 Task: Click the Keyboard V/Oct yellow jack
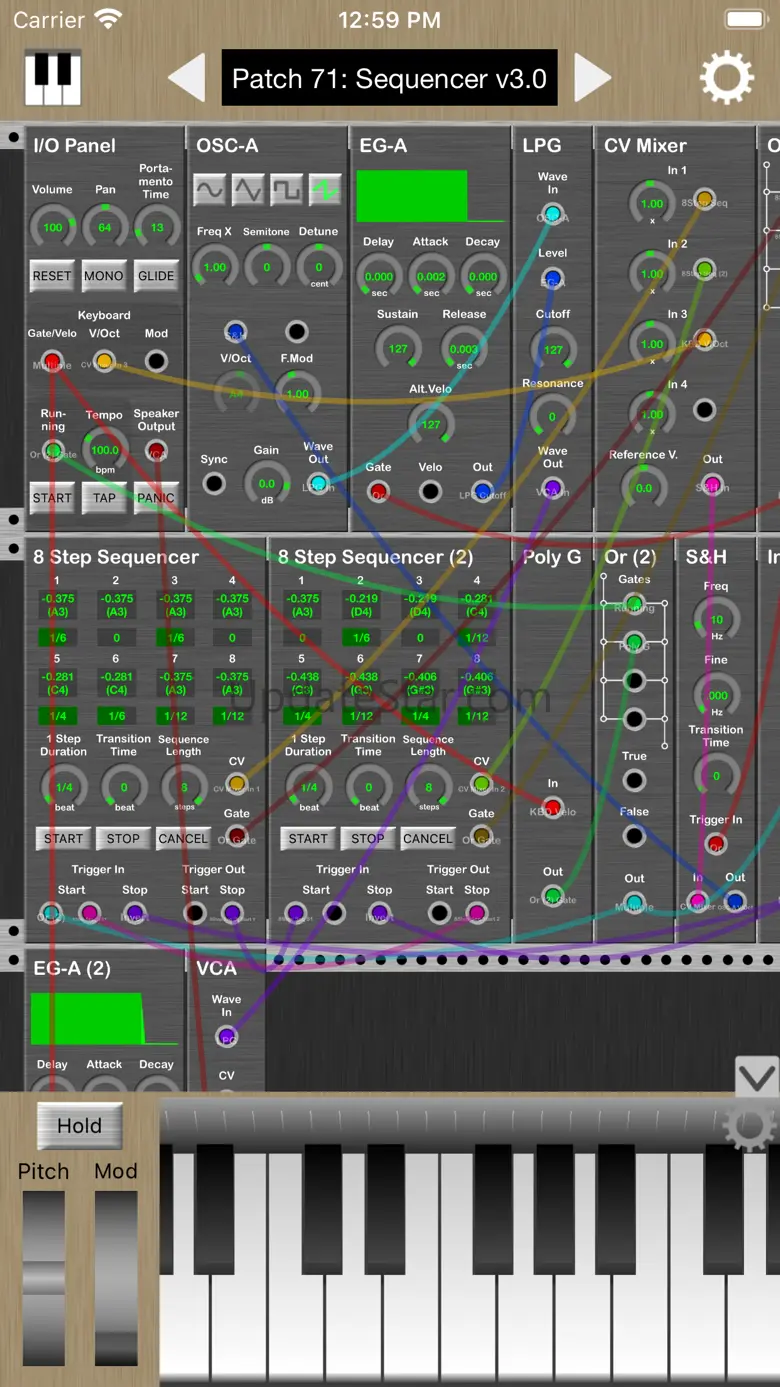point(104,362)
